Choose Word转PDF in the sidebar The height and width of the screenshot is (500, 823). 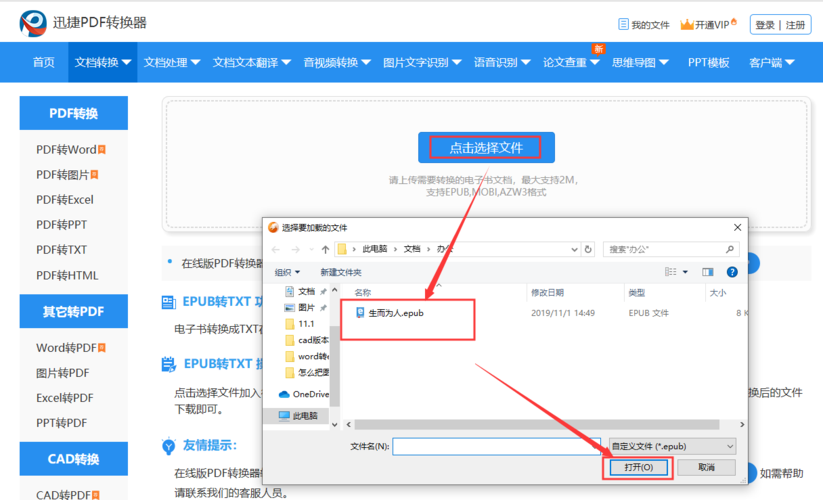coord(71,347)
